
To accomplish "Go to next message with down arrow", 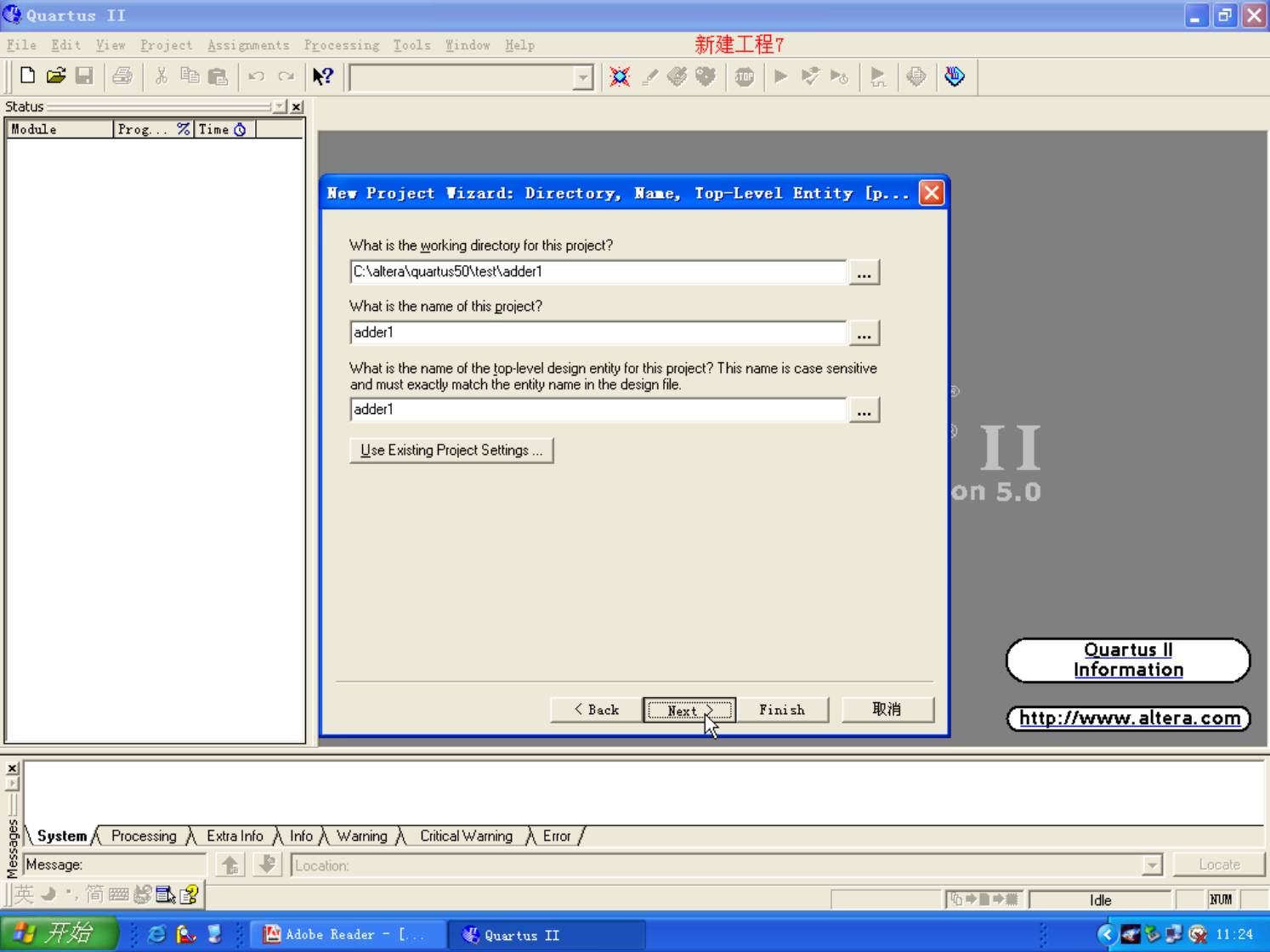I will coord(267,865).
